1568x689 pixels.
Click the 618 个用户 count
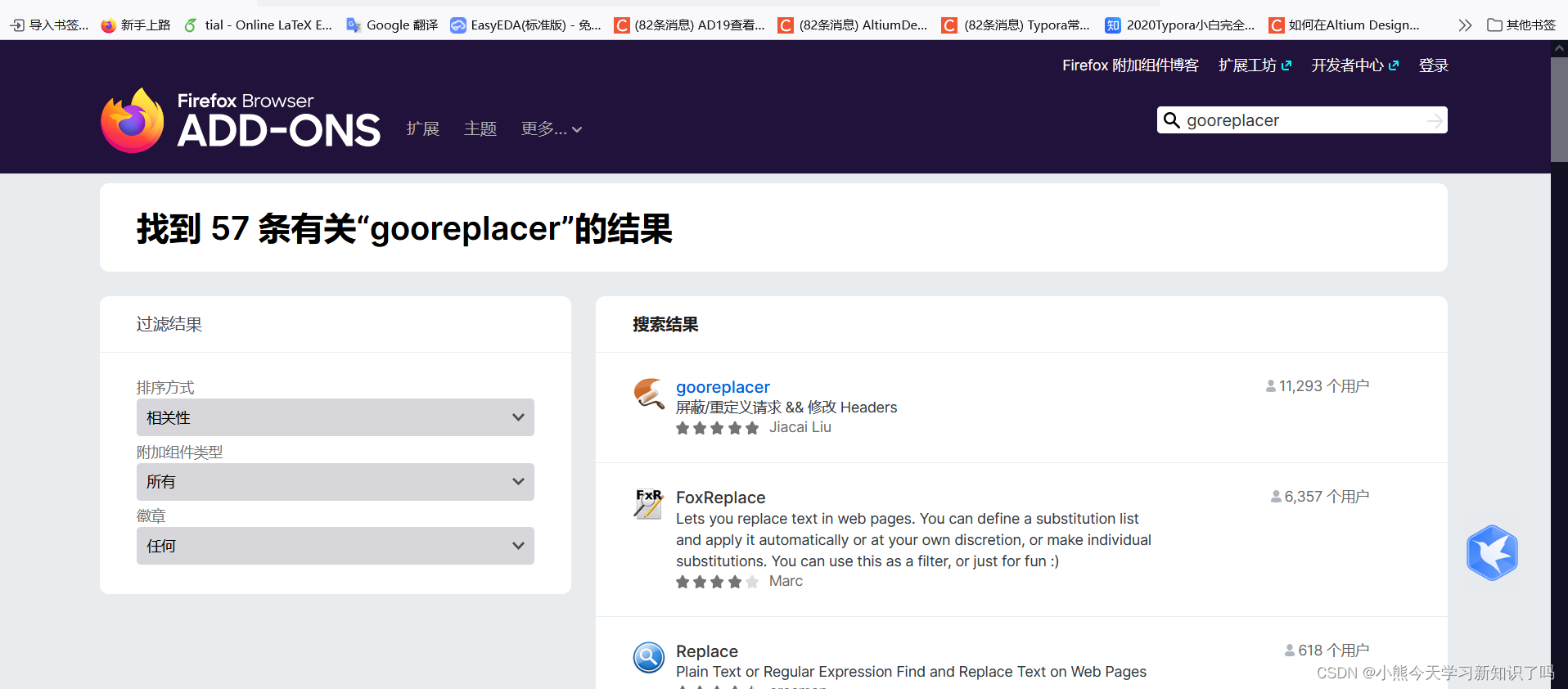tap(1327, 651)
